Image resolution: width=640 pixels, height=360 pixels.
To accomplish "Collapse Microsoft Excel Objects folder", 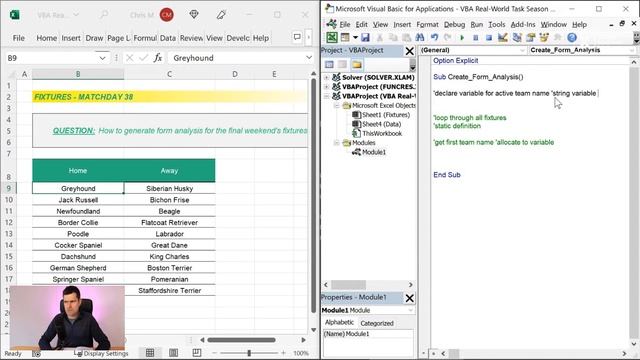I will coord(336,105).
